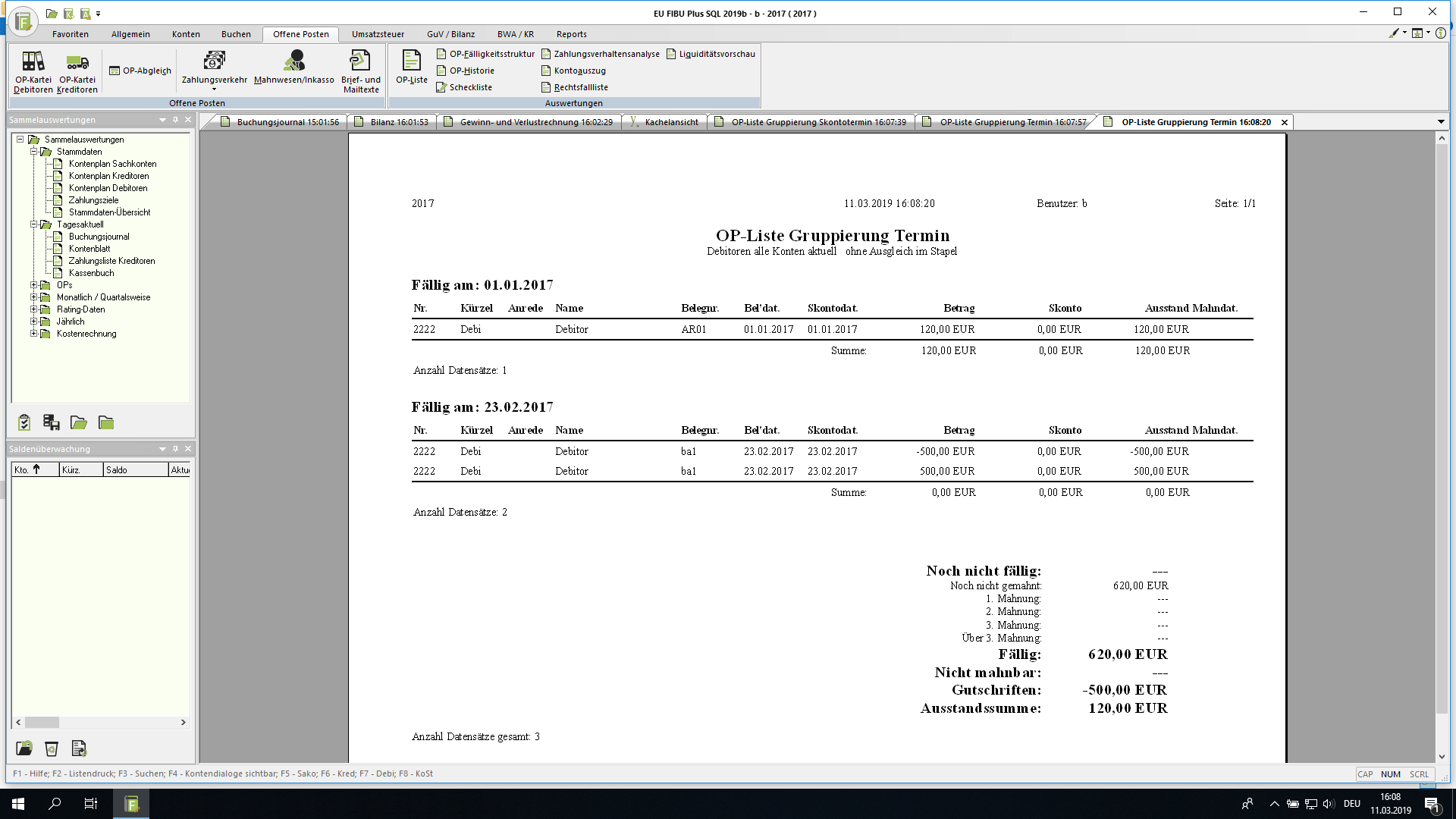Click the report vertical scrollbar down arrow
Image resolution: width=1456 pixels, height=819 pixels.
pos(1442,757)
